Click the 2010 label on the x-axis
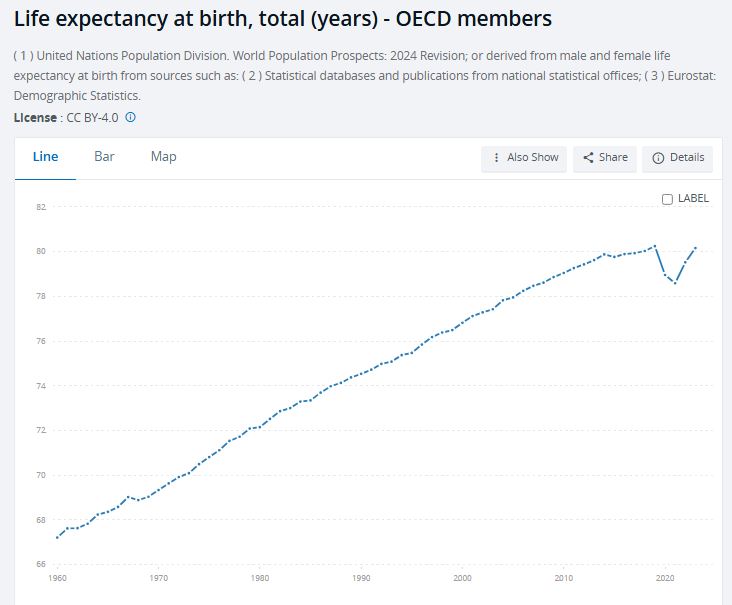Image resolution: width=732 pixels, height=605 pixels. (x=564, y=578)
